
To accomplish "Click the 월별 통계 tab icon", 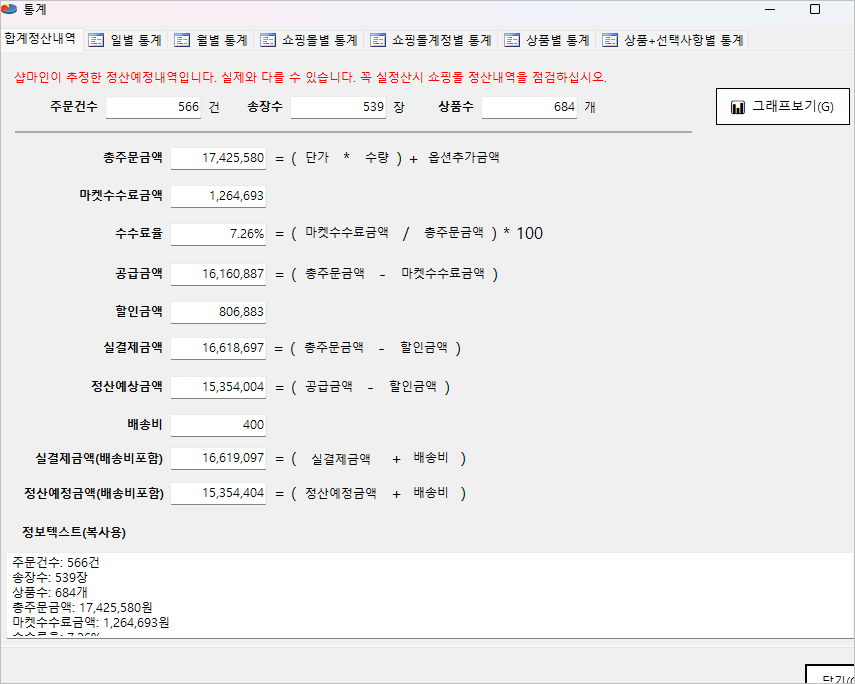I will tap(182, 40).
